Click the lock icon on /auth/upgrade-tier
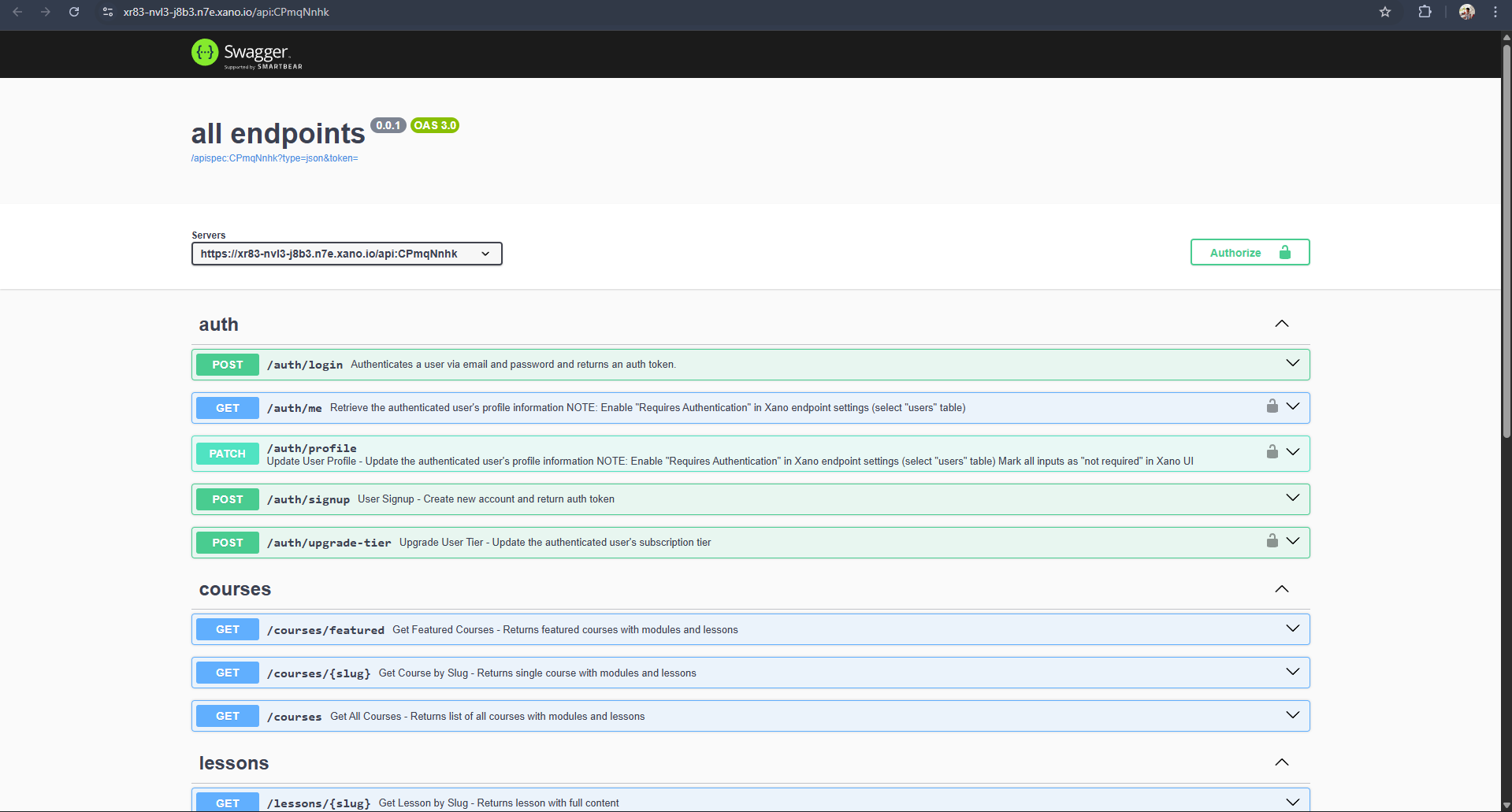The image size is (1512, 812). 1272,541
